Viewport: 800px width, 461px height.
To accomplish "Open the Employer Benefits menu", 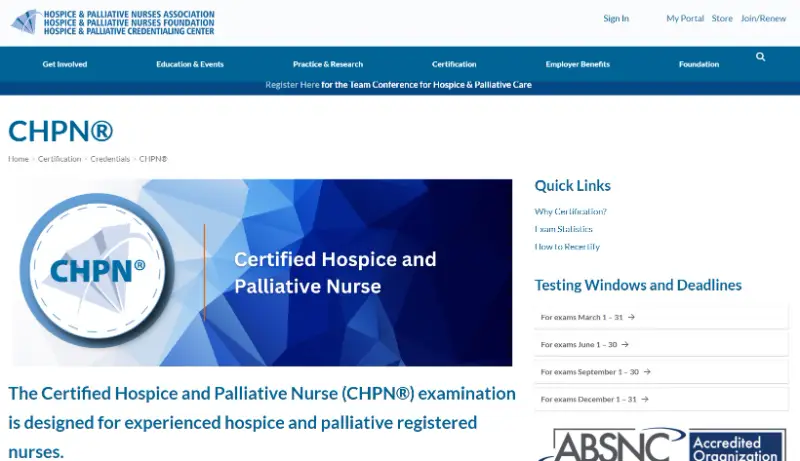I will [x=578, y=64].
